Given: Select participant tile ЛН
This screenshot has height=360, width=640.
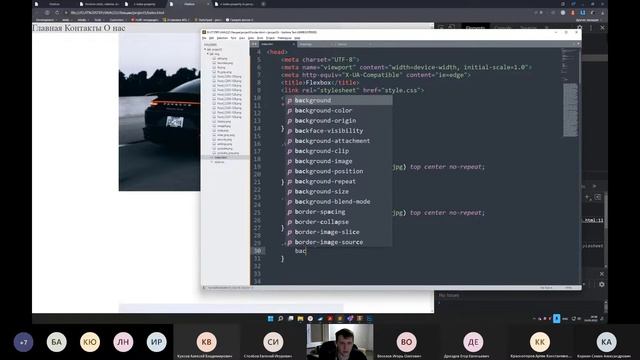Looking at the screenshot, I should (123, 342).
